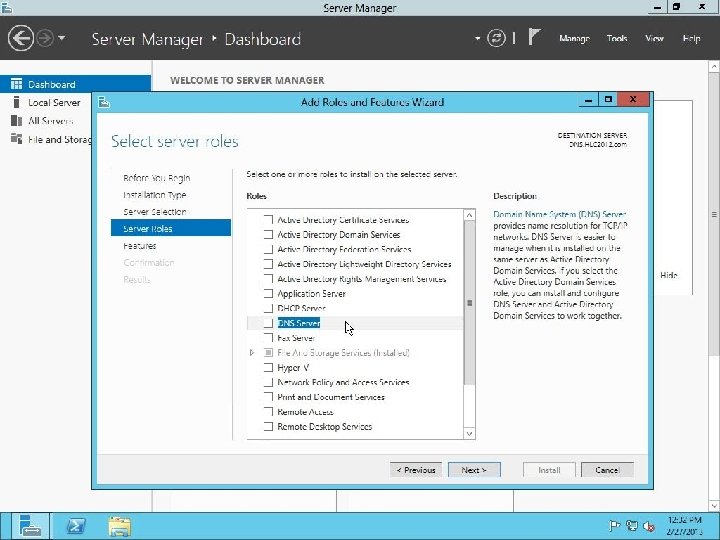This screenshot has height=540, width=720.
Task: Check the Hyper-V role
Action: click(x=268, y=367)
